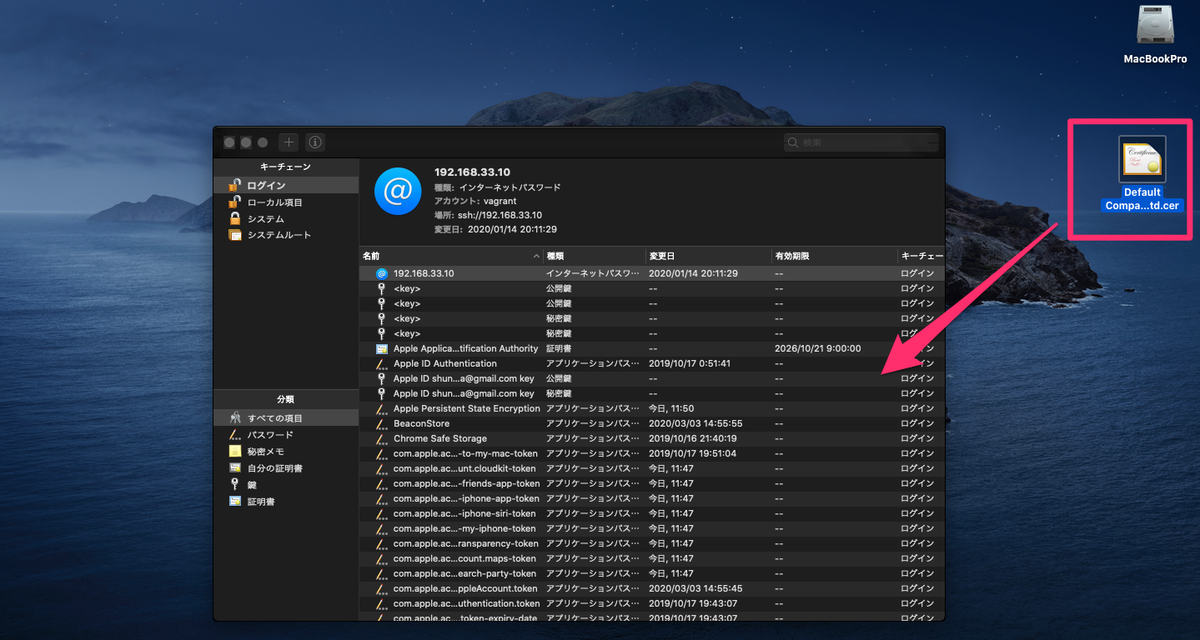This screenshot has width=1200, height=640.
Task: Select com.apple.ac...-to-my-mac-token row
Action: click(x=652, y=453)
